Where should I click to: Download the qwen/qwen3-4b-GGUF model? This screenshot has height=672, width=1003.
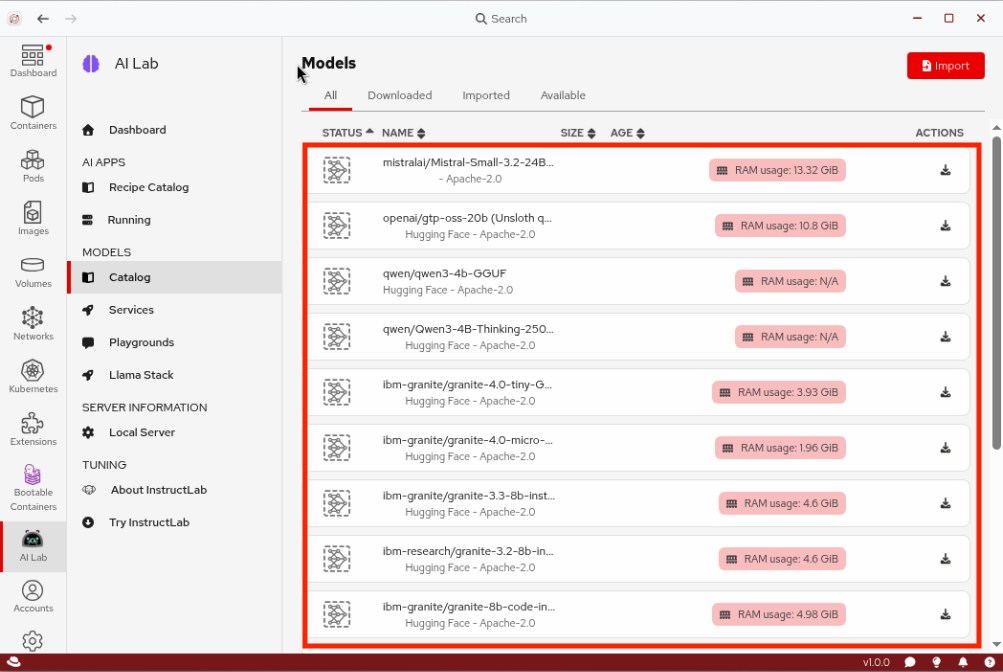coord(945,281)
